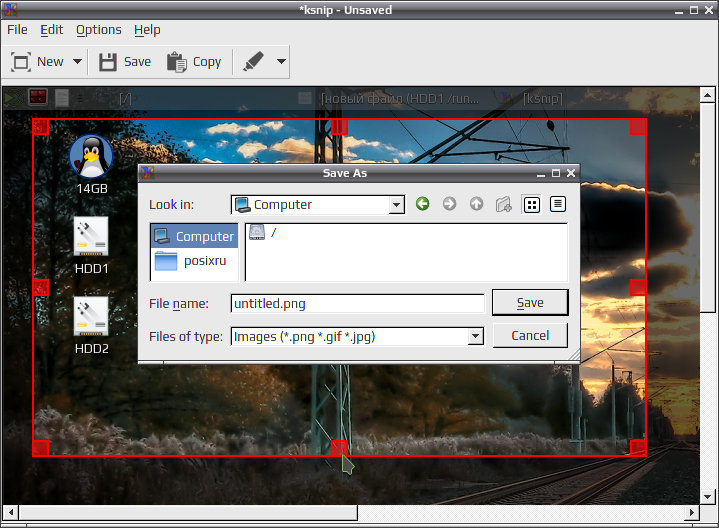Click the horizontal scrollbar left arrow
This screenshot has width=719, height=528.
point(10,512)
